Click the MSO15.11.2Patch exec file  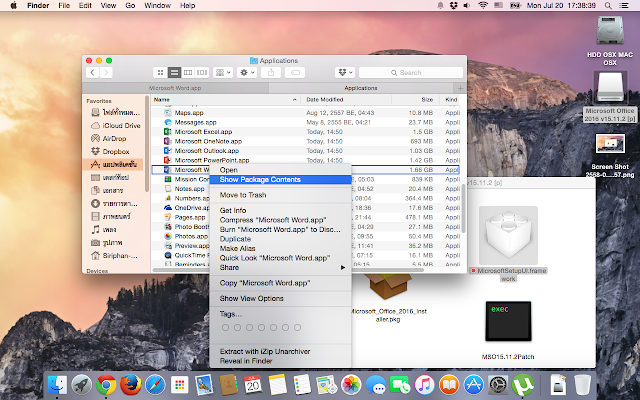(508, 321)
